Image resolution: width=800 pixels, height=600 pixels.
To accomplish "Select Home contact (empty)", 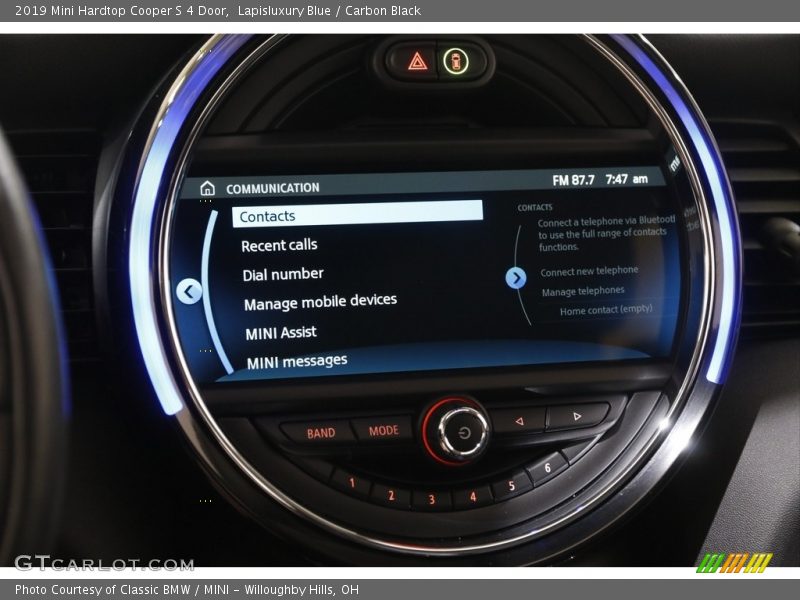I will (x=606, y=310).
